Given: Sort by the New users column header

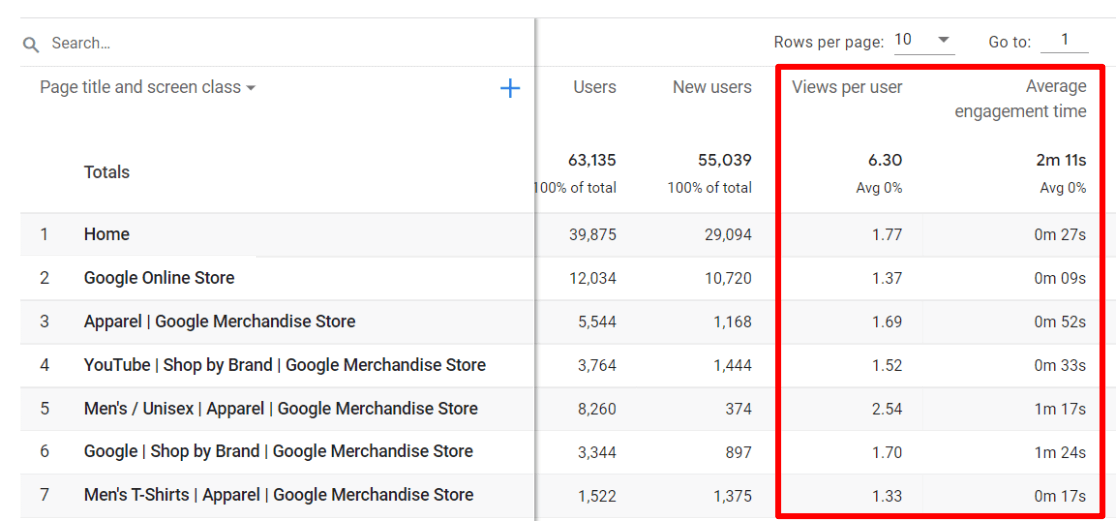Looking at the screenshot, I should point(712,87).
